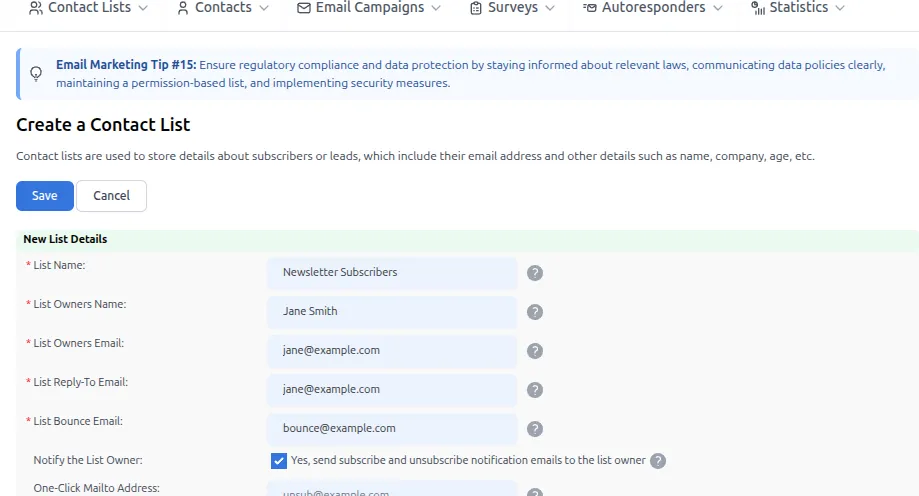The height and width of the screenshot is (496, 919).
Task: Click the List Owners Email field
Action: point(392,351)
